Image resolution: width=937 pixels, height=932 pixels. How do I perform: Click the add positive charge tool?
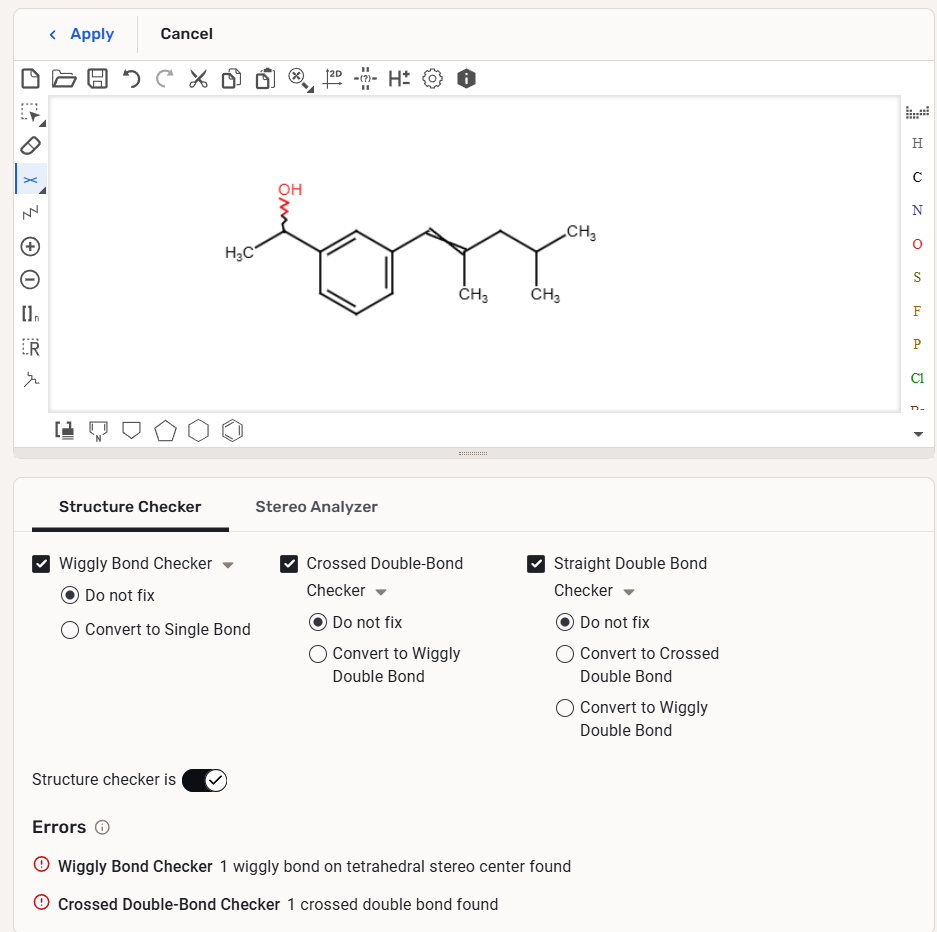click(x=30, y=246)
